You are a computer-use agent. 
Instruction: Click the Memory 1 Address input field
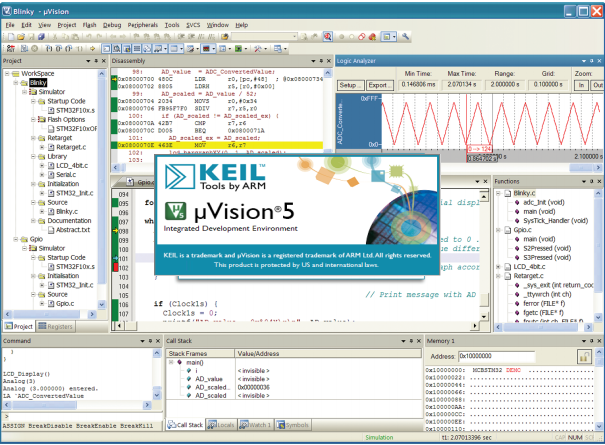(497, 356)
